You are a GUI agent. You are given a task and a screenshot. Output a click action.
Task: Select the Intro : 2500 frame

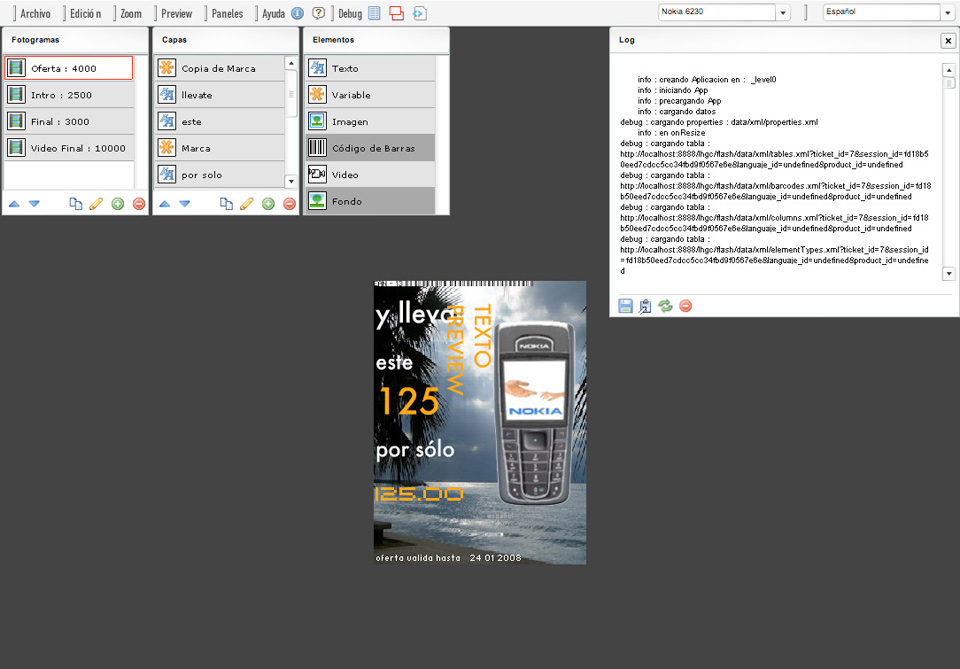[x=69, y=95]
